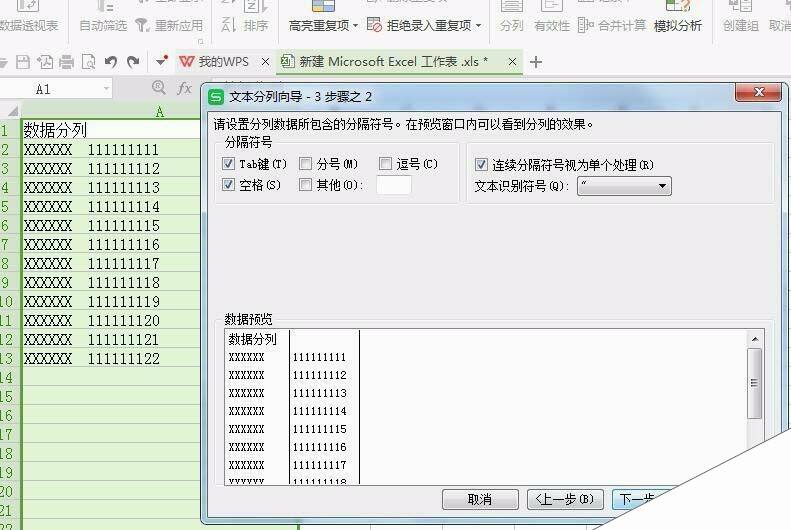The width and height of the screenshot is (791, 530).
Task: Click 数据分列 header in data preview
Action: [x=252, y=339]
